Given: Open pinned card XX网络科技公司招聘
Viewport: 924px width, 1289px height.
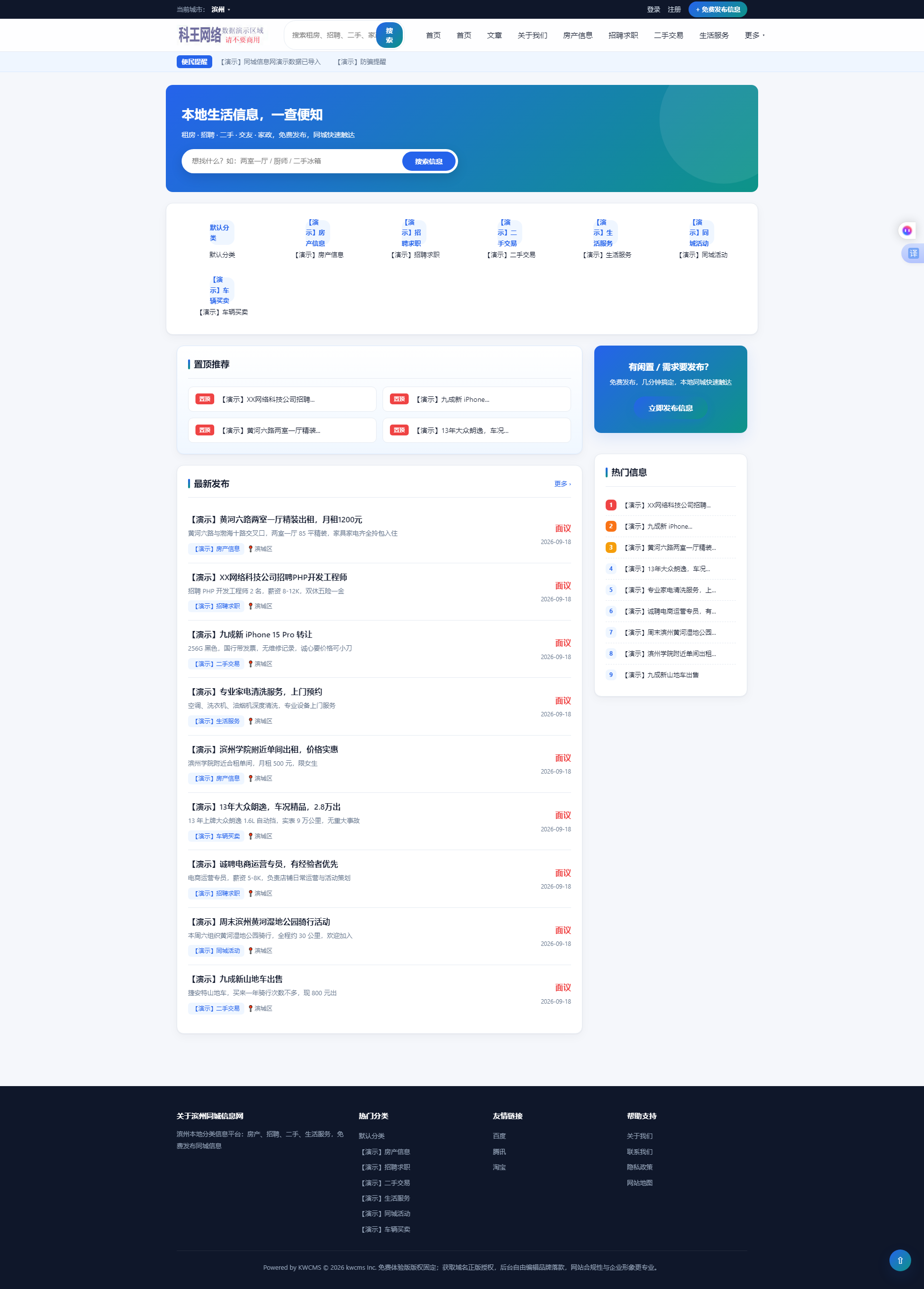Looking at the screenshot, I should tap(282, 399).
